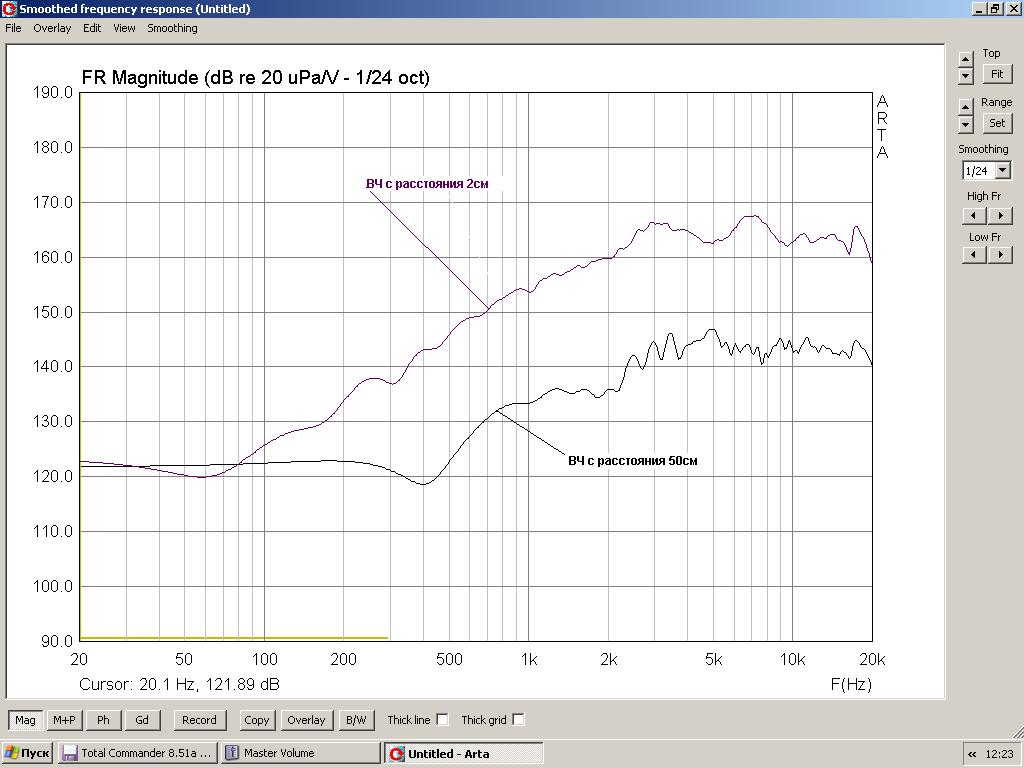Move High Fr limit right
The image size is (1024, 768).
(1000, 216)
